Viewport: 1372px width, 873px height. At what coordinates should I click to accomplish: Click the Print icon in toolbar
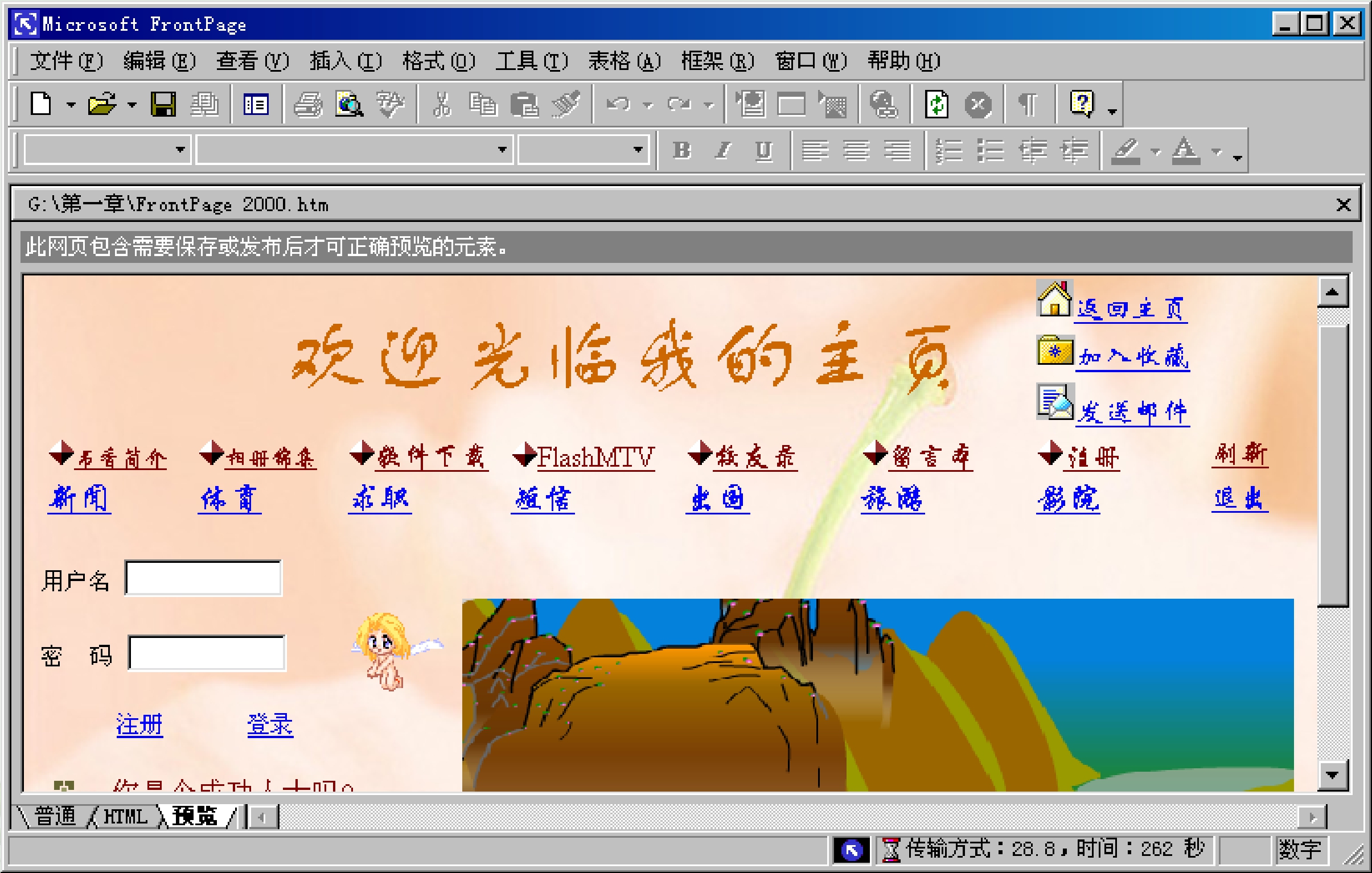pyautogui.click(x=308, y=105)
